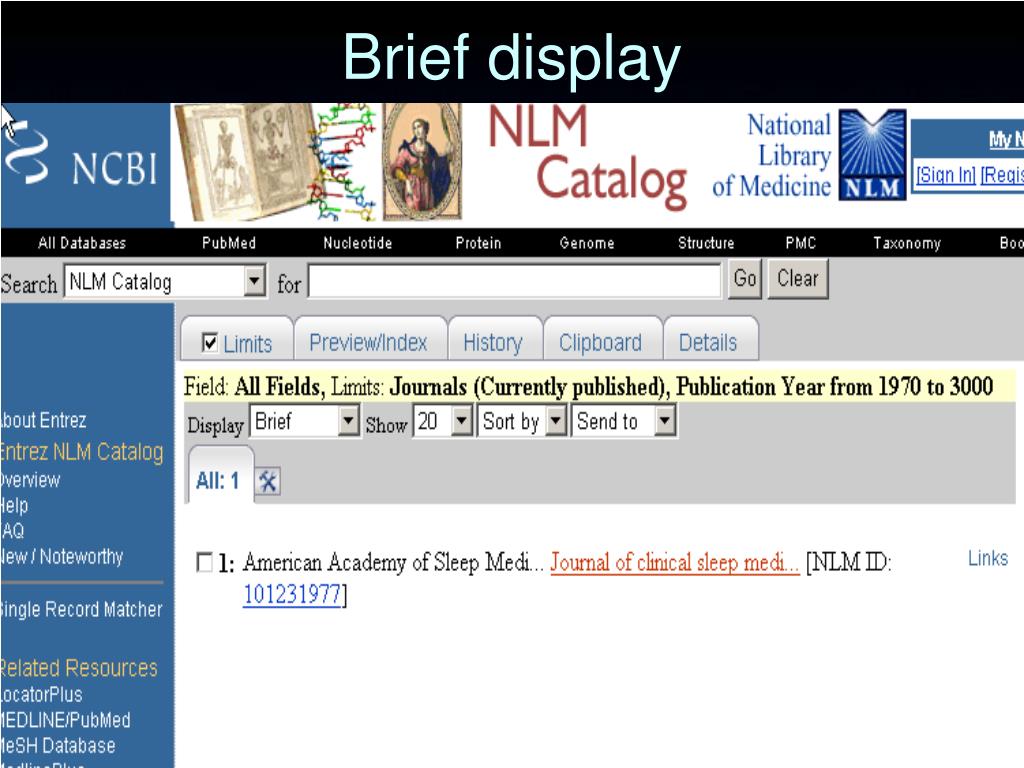Open Single Record Matcher link
This screenshot has width=1024, height=768.
tap(81, 609)
